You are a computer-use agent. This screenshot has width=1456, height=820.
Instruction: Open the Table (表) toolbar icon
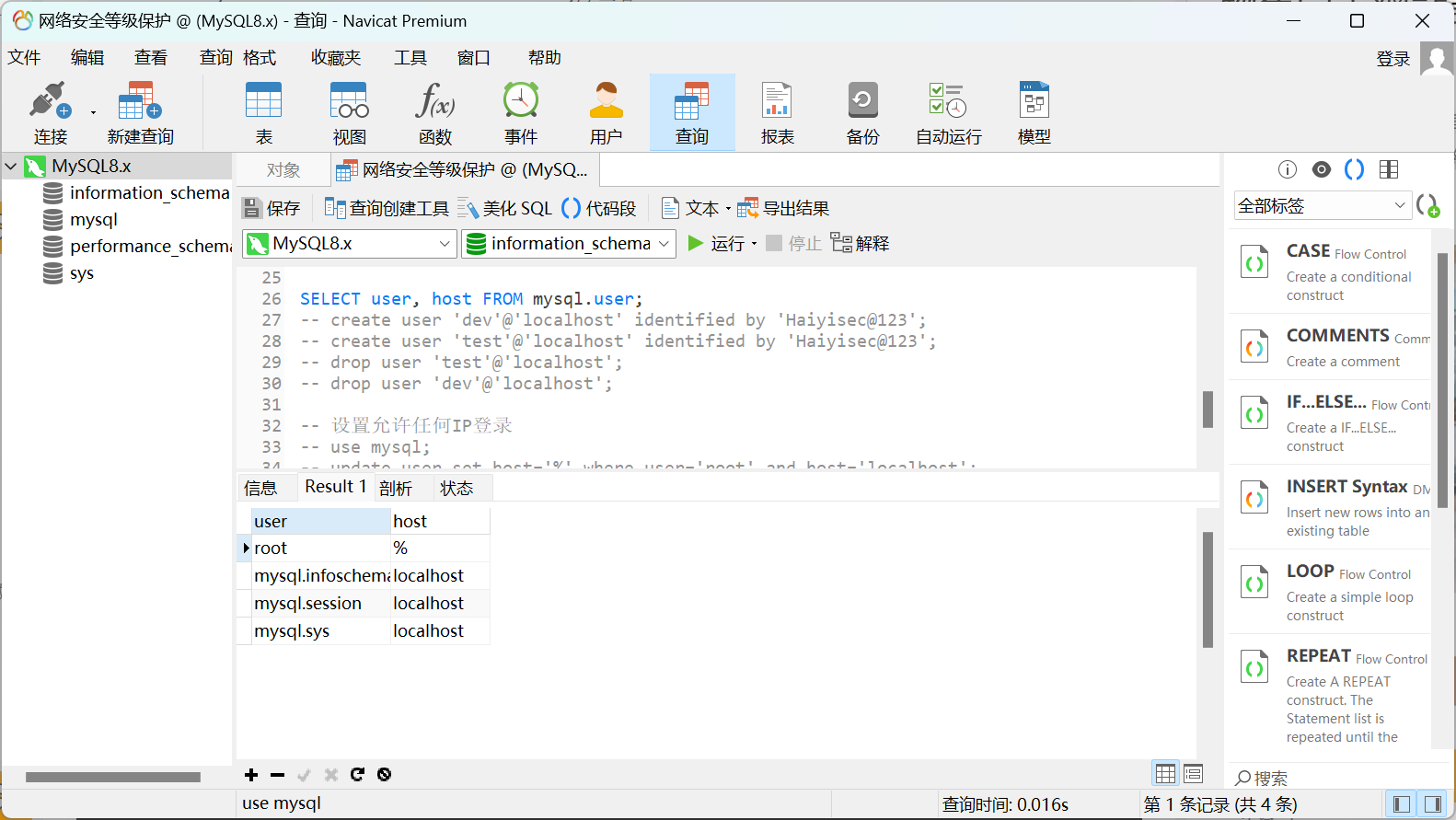point(263,101)
